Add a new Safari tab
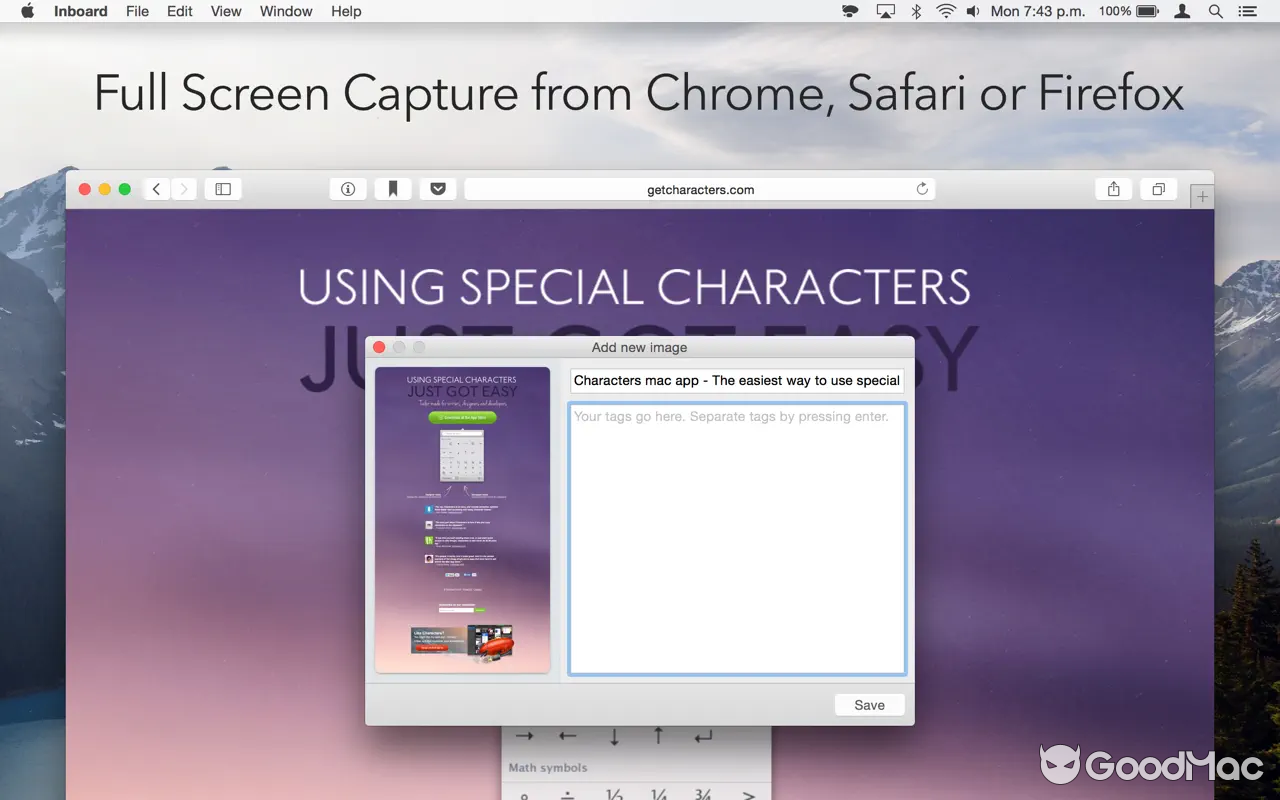The height and width of the screenshot is (800, 1280). click(x=1202, y=197)
